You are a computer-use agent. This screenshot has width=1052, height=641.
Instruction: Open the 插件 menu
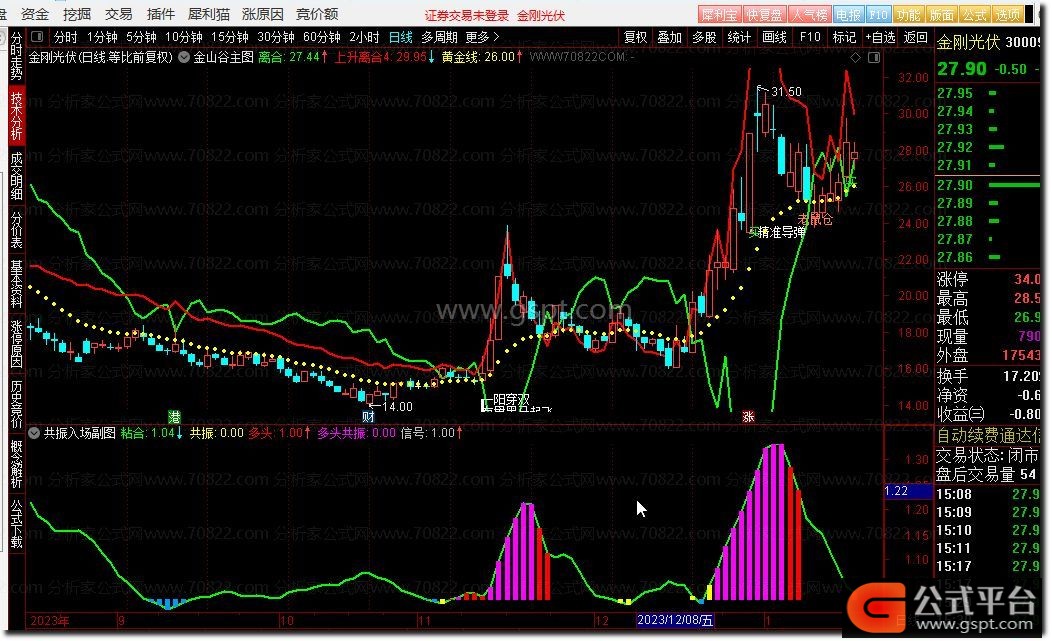tap(160, 13)
